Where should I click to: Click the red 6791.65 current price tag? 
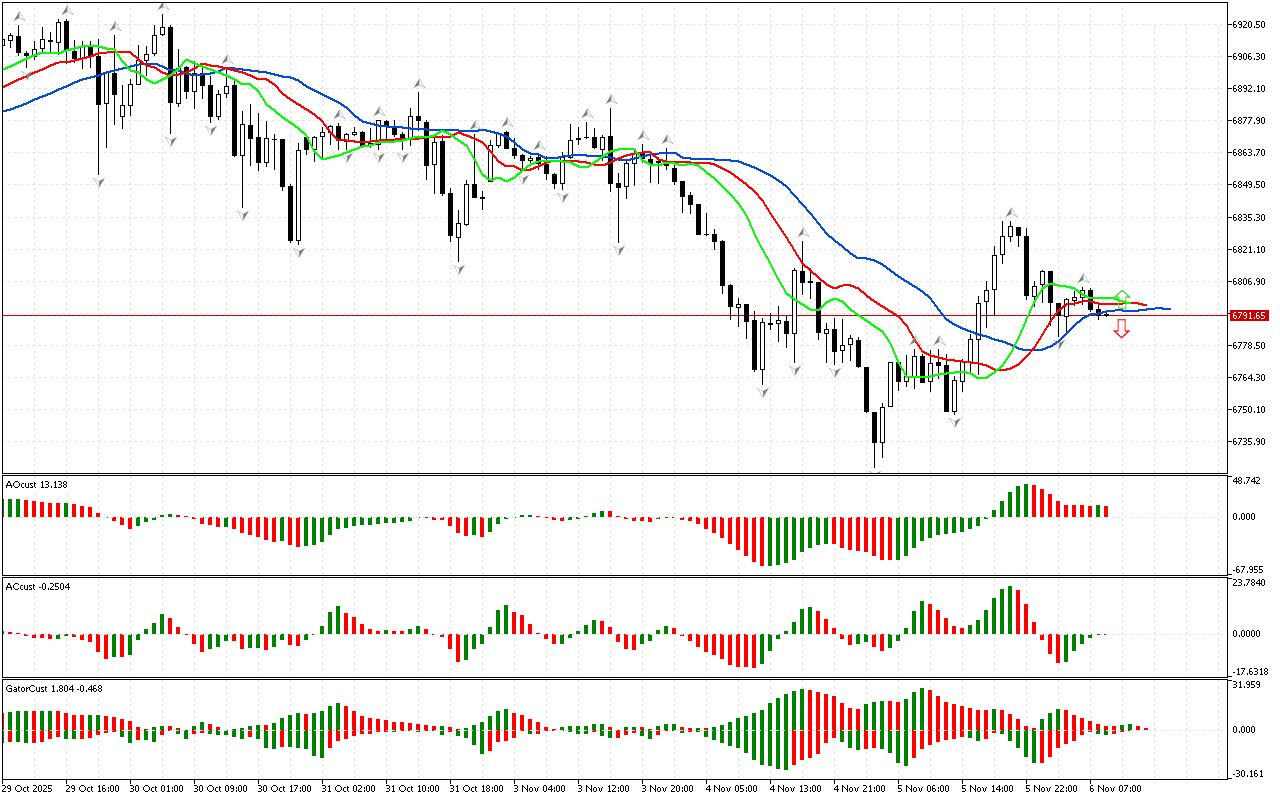click(x=1249, y=315)
